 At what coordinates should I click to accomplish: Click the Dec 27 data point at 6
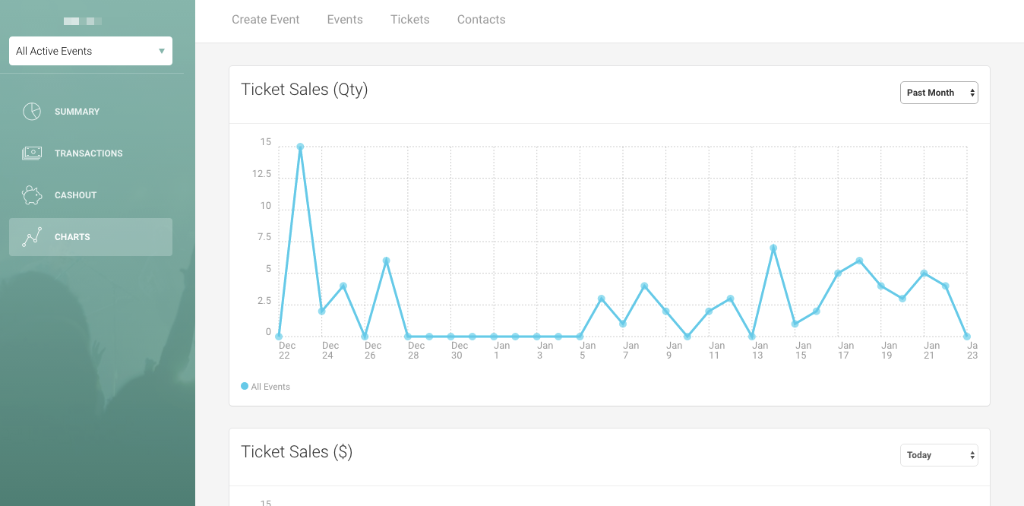pos(386,261)
